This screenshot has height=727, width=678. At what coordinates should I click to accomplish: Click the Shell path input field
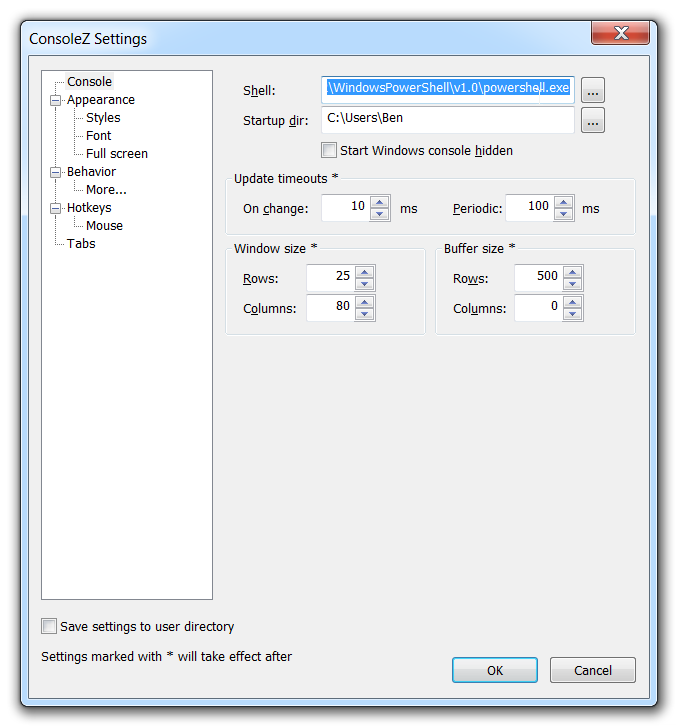coord(448,89)
